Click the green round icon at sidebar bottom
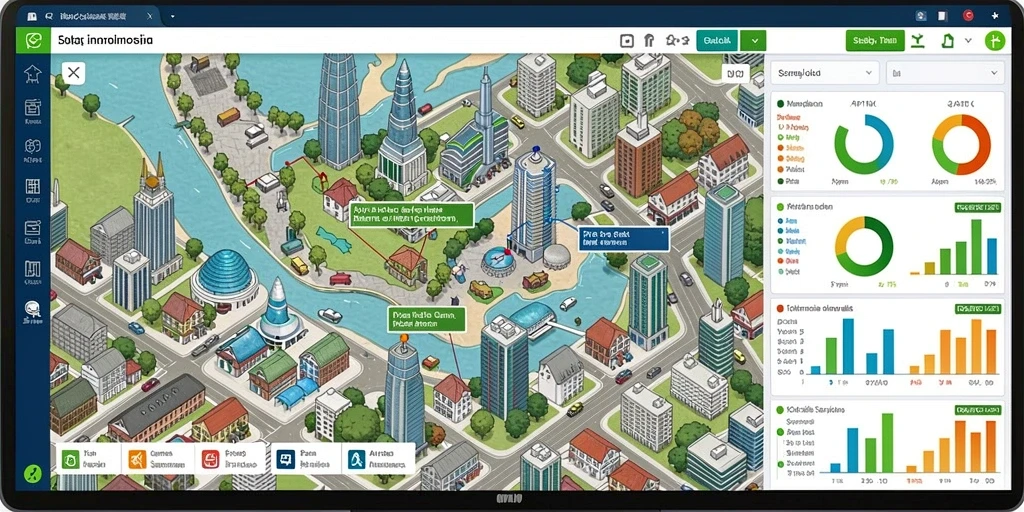1024x512 pixels. pos(33,473)
